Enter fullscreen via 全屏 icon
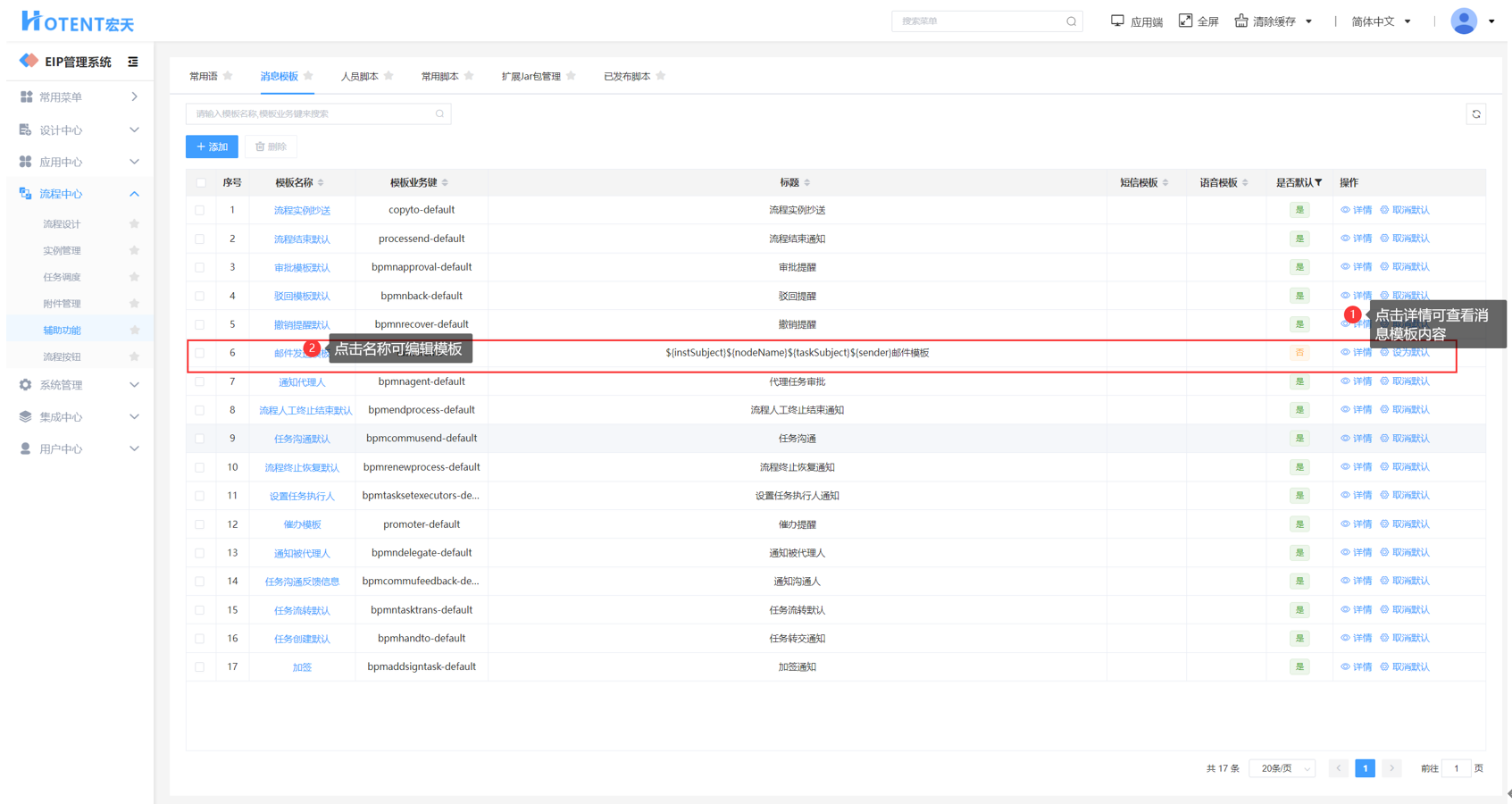This screenshot has width=1512, height=804. [1185, 21]
